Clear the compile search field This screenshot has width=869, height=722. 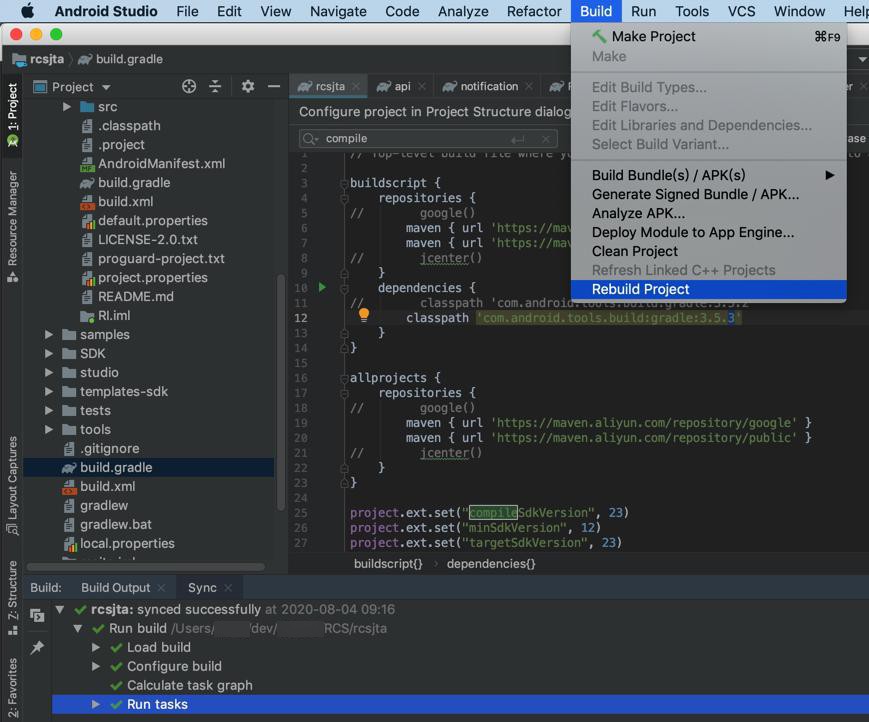(546, 139)
